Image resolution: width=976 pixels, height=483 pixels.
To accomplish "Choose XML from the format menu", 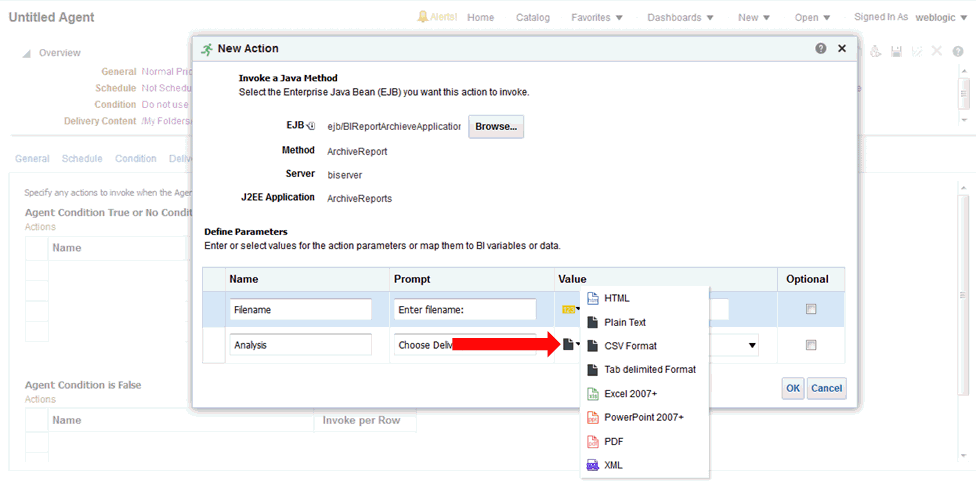I will tap(644, 465).
